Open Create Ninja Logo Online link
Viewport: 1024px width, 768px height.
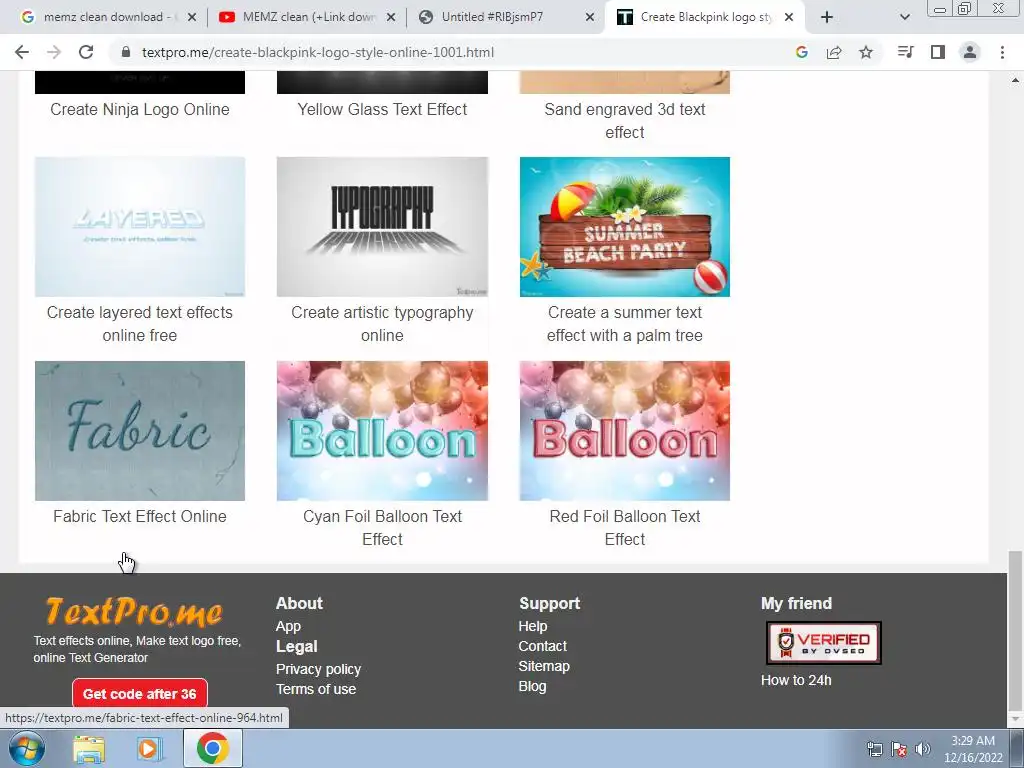point(140,109)
